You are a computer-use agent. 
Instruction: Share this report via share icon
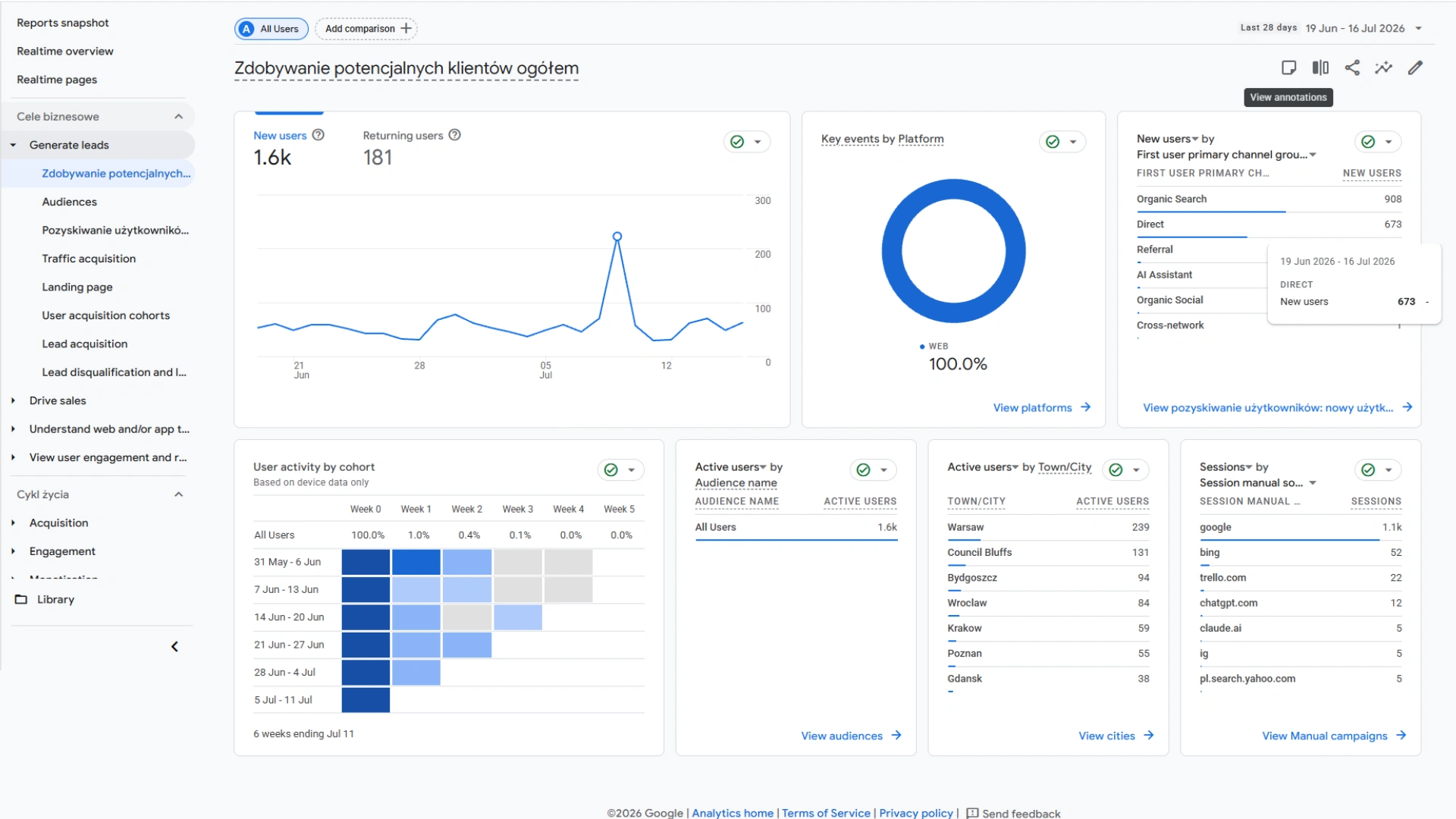[1352, 67]
